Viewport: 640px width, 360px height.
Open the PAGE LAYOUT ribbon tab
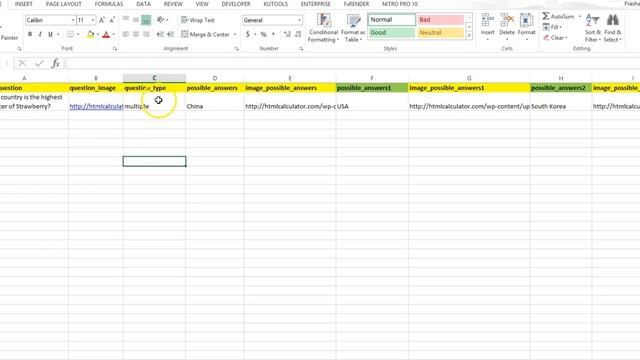click(64, 4)
